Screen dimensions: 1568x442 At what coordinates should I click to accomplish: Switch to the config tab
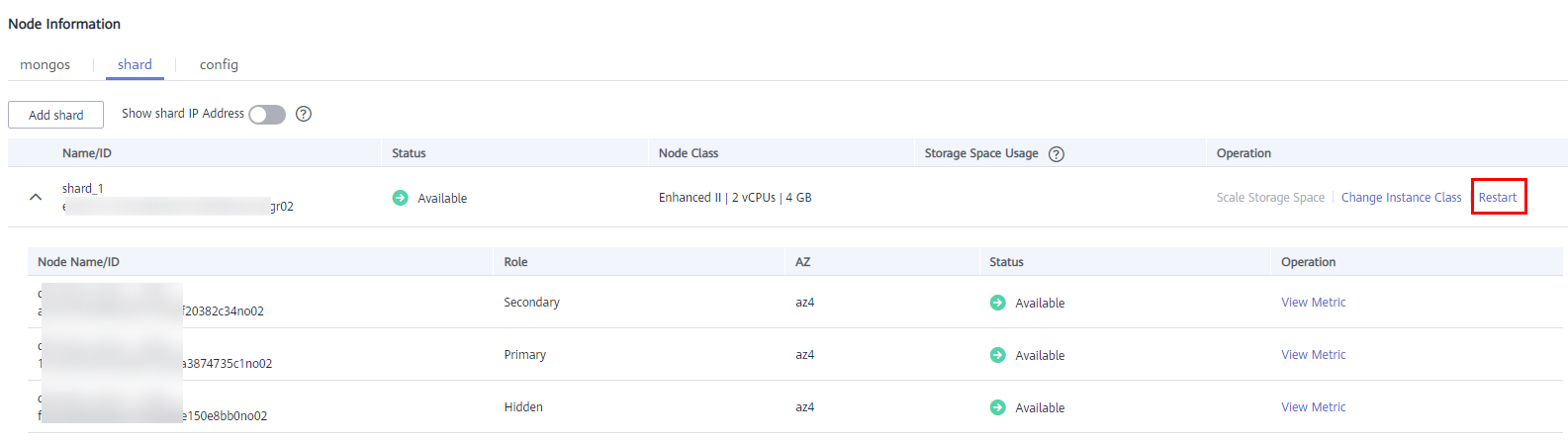coord(219,64)
